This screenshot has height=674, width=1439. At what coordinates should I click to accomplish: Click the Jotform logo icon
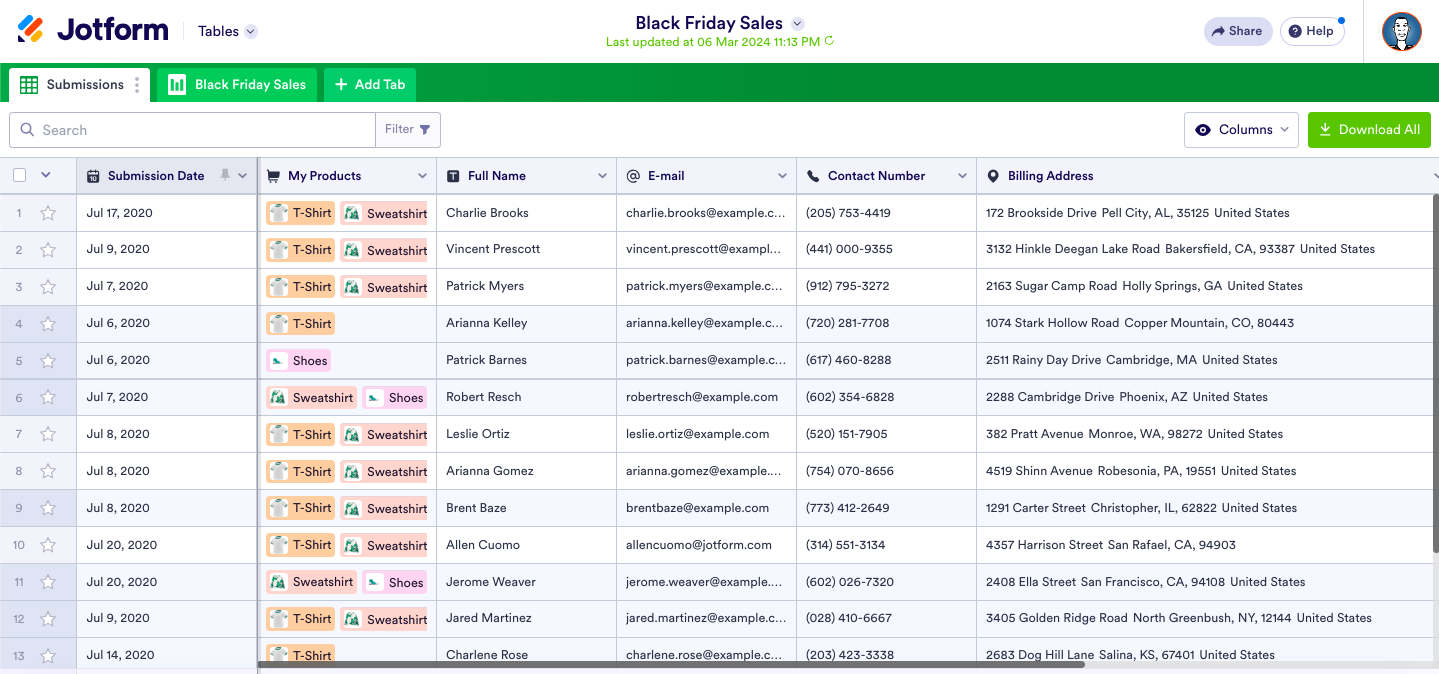pyautogui.click(x=31, y=30)
